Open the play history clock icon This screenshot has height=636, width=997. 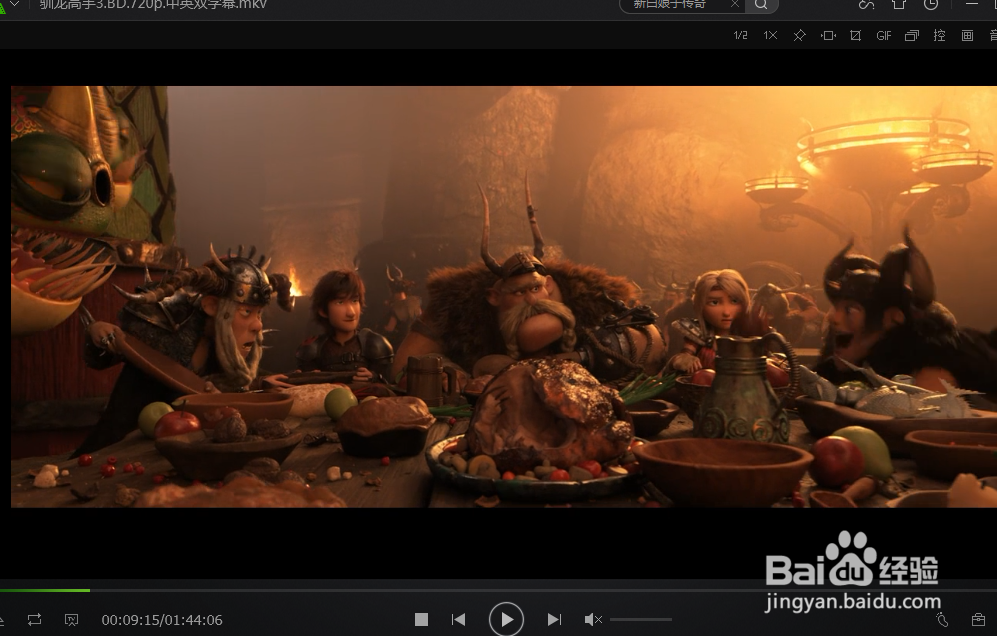click(931, 4)
